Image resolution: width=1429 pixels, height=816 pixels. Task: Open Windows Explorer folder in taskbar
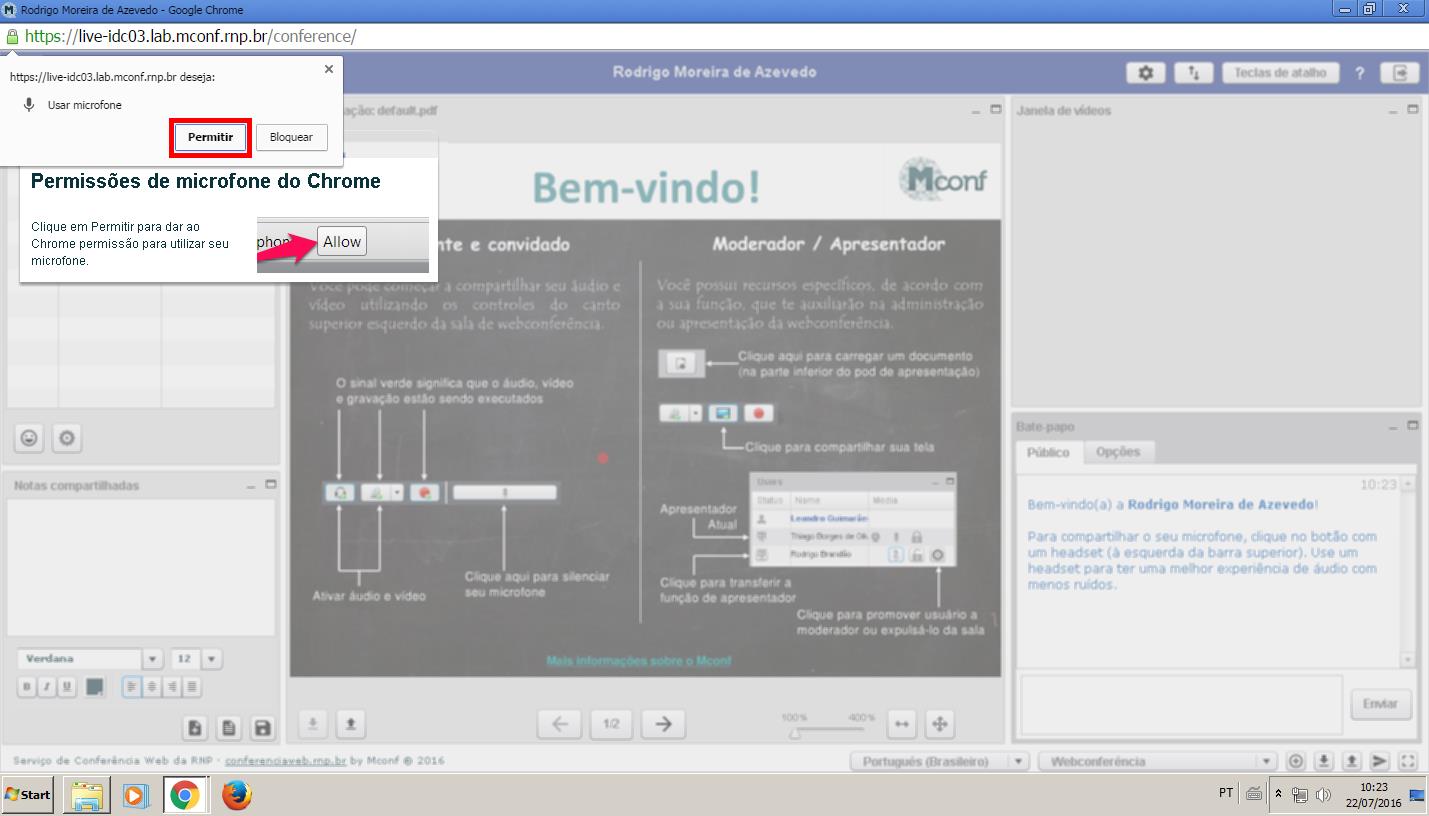pyautogui.click(x=87, y=795)
